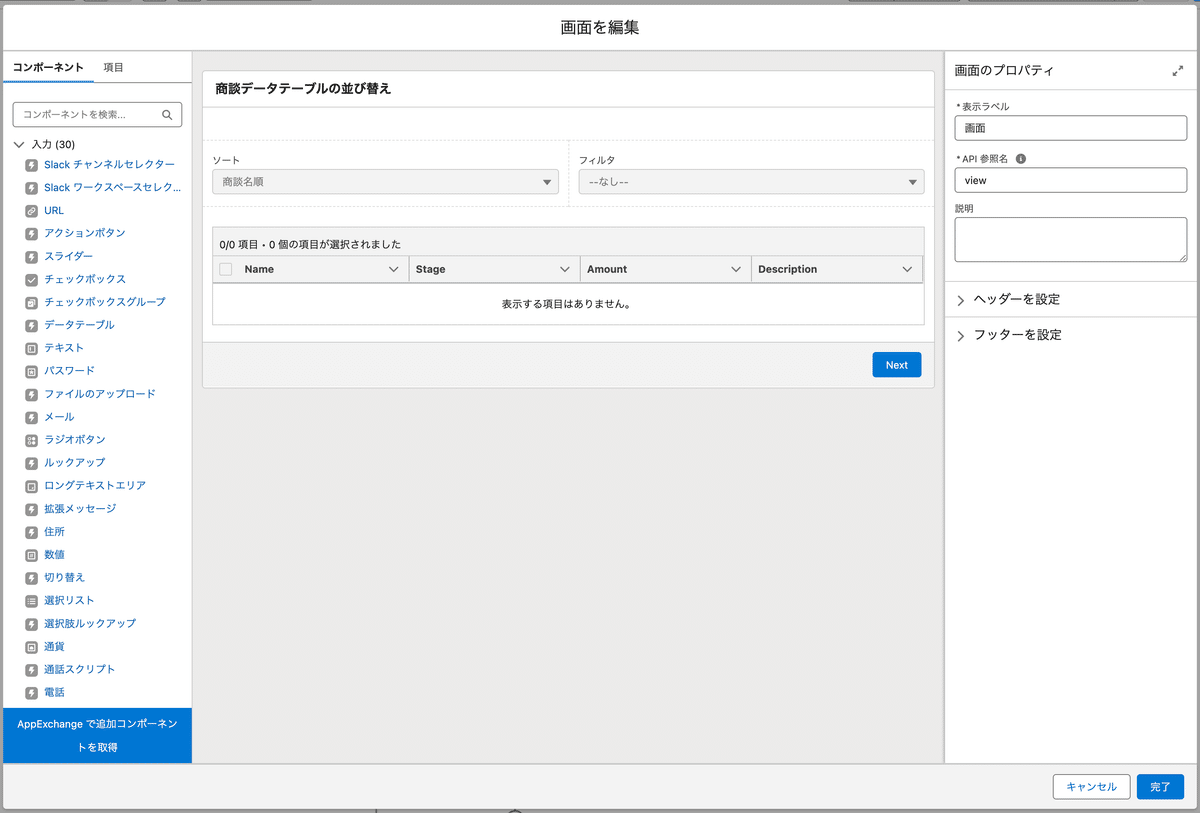1200x813 pixels.
Task: Open the Name column menu chevron
Action: pos(394,269)
